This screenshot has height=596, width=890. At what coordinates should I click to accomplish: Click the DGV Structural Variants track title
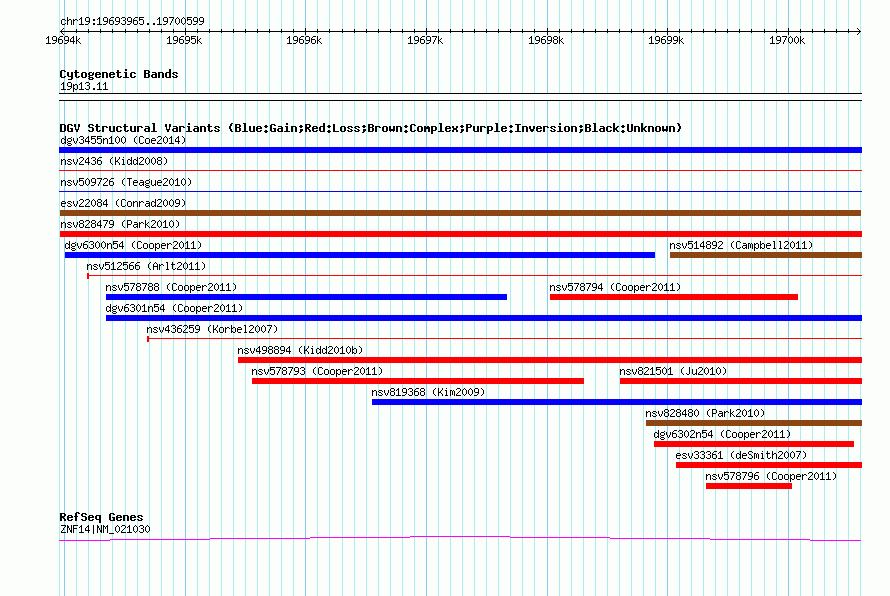370,128
